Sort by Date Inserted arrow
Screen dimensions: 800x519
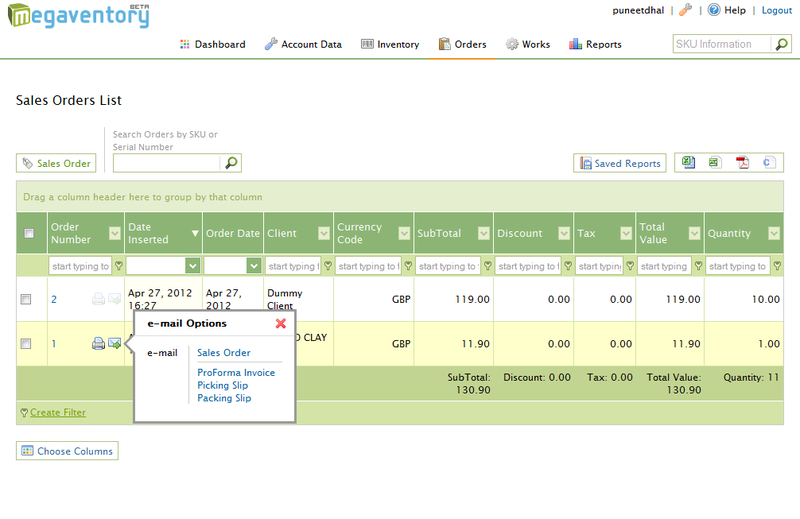(194, 233)
